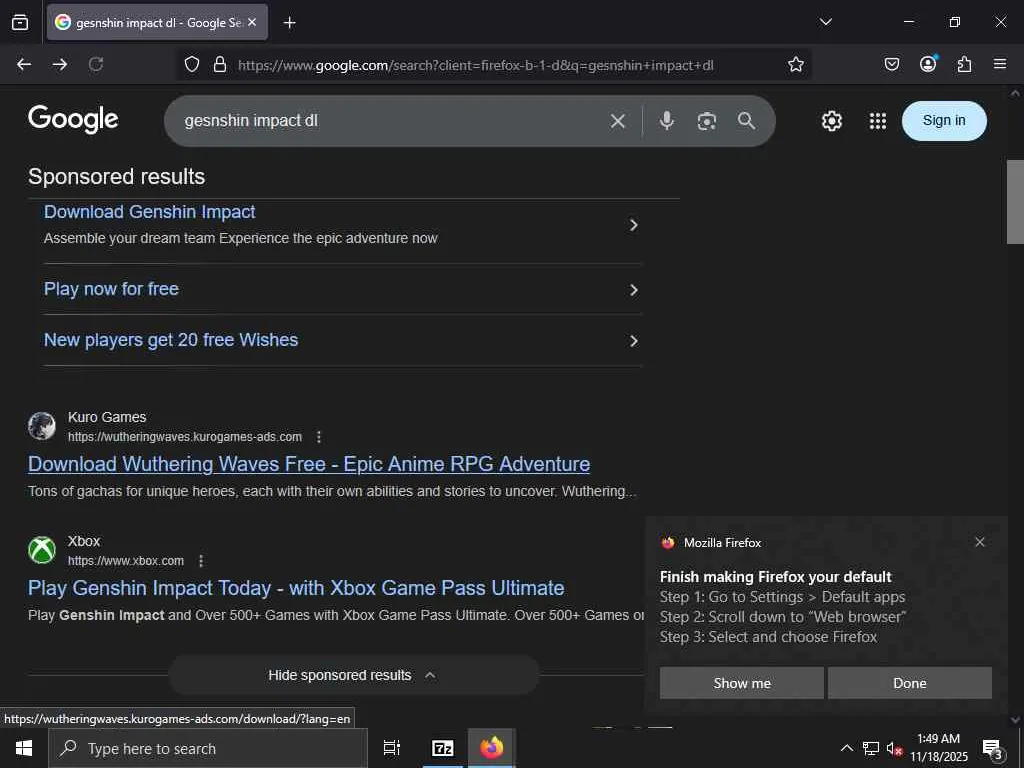Screen dimensions: 1024x768
Task: Click the Kuro Games URL text
Action: (x=185, y=437)
